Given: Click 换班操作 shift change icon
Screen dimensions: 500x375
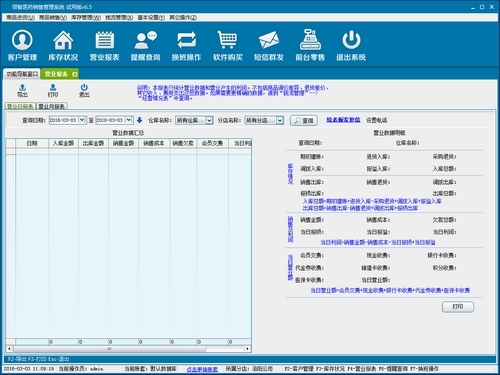Looking at the screenshot, I should click(187, 45).
